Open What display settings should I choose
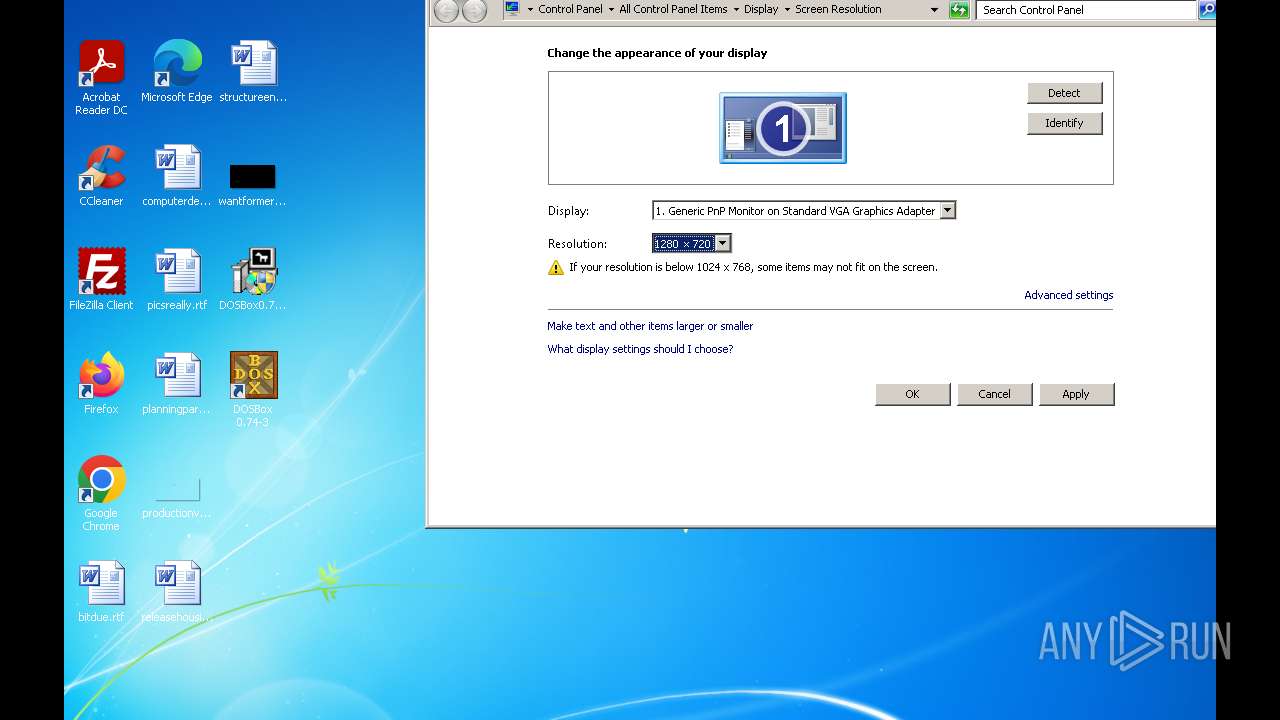Image resolution: width=1280 pixels, height=720 pixels. coord(640,349)
